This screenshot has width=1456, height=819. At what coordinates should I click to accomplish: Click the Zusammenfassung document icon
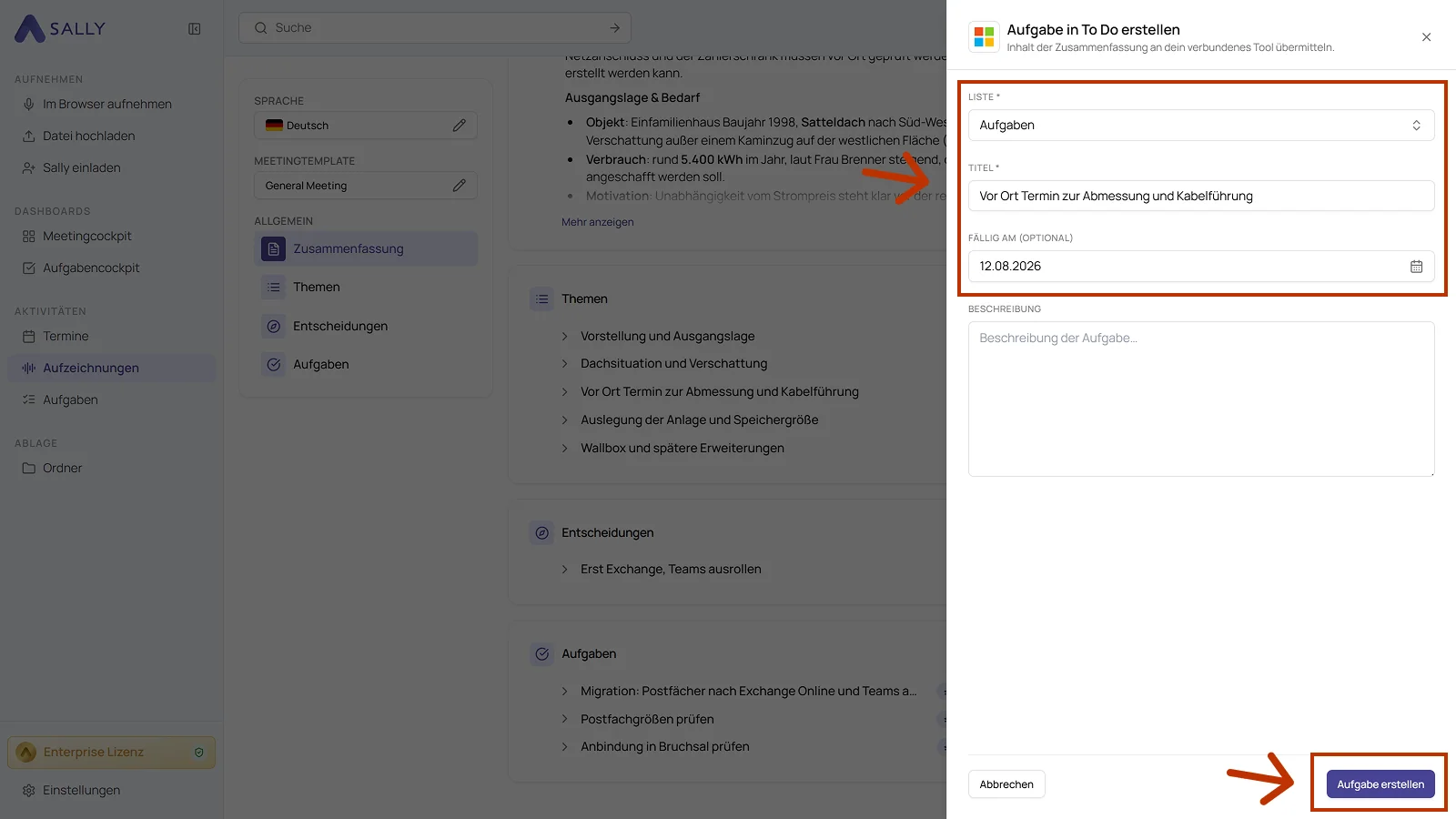273,248
